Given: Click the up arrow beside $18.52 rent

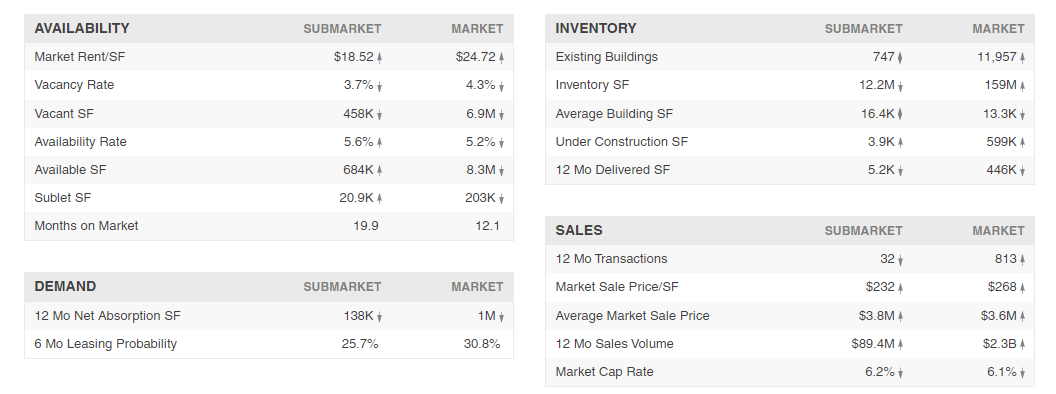Looking at the screenshot, I should click(379, 58).
